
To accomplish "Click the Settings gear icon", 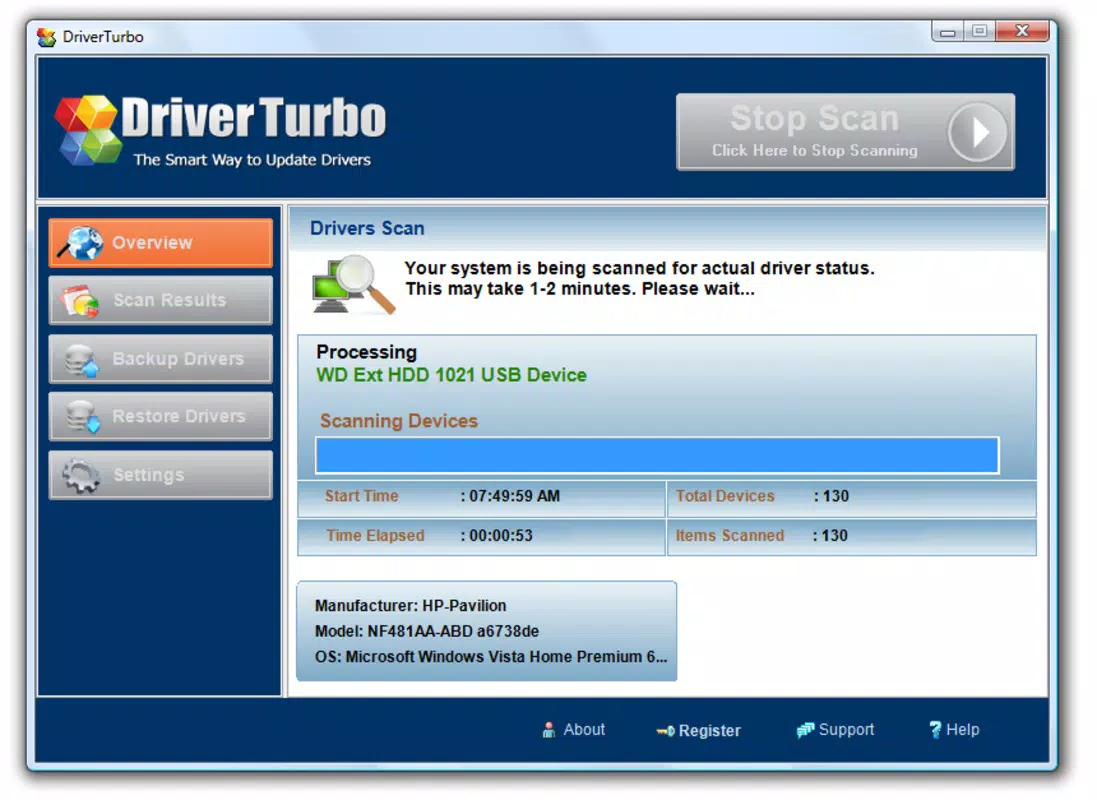I will pyautogui.click(x=81, y=475).
